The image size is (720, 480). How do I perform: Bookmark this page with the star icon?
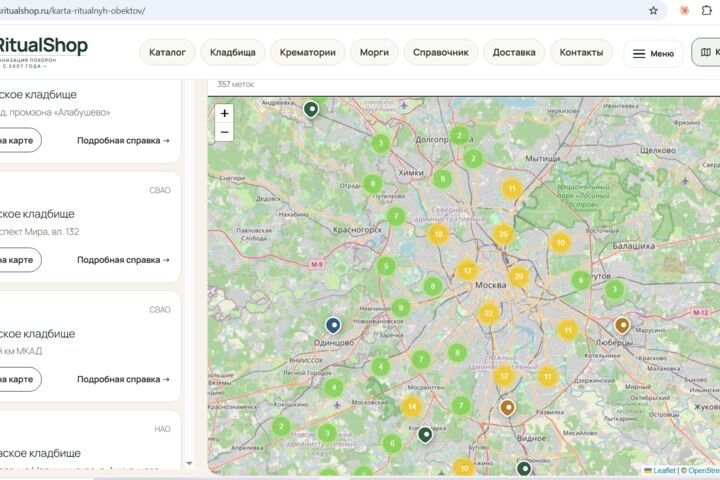[x=653, y=11]
